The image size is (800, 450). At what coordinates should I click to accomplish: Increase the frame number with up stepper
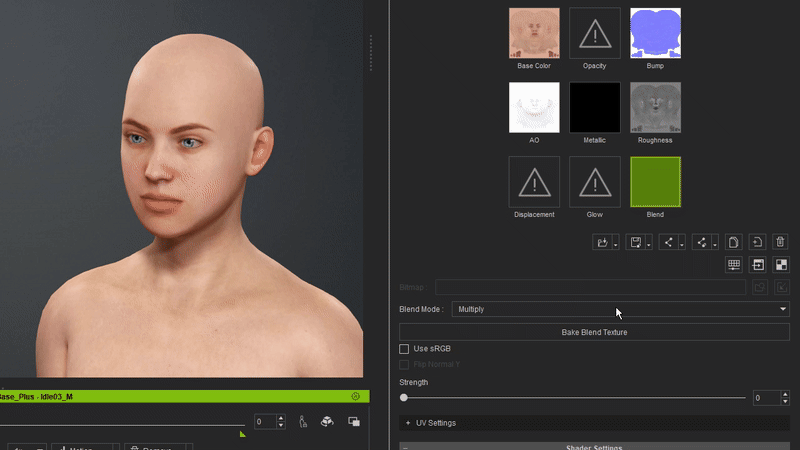click(x=281, y=418)
